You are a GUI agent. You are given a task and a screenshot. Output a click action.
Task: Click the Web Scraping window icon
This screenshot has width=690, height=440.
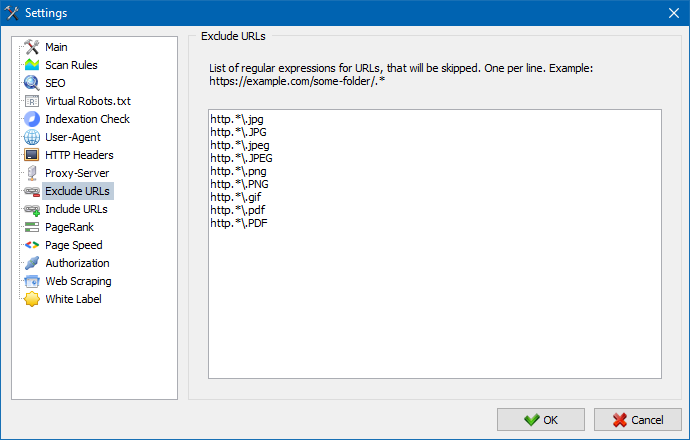pos(32,281)
